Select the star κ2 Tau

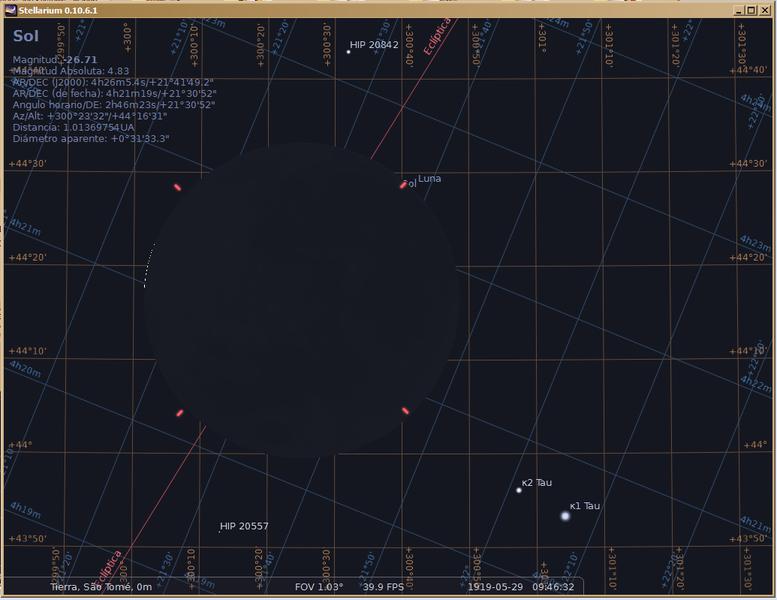[x=519, y=490]
